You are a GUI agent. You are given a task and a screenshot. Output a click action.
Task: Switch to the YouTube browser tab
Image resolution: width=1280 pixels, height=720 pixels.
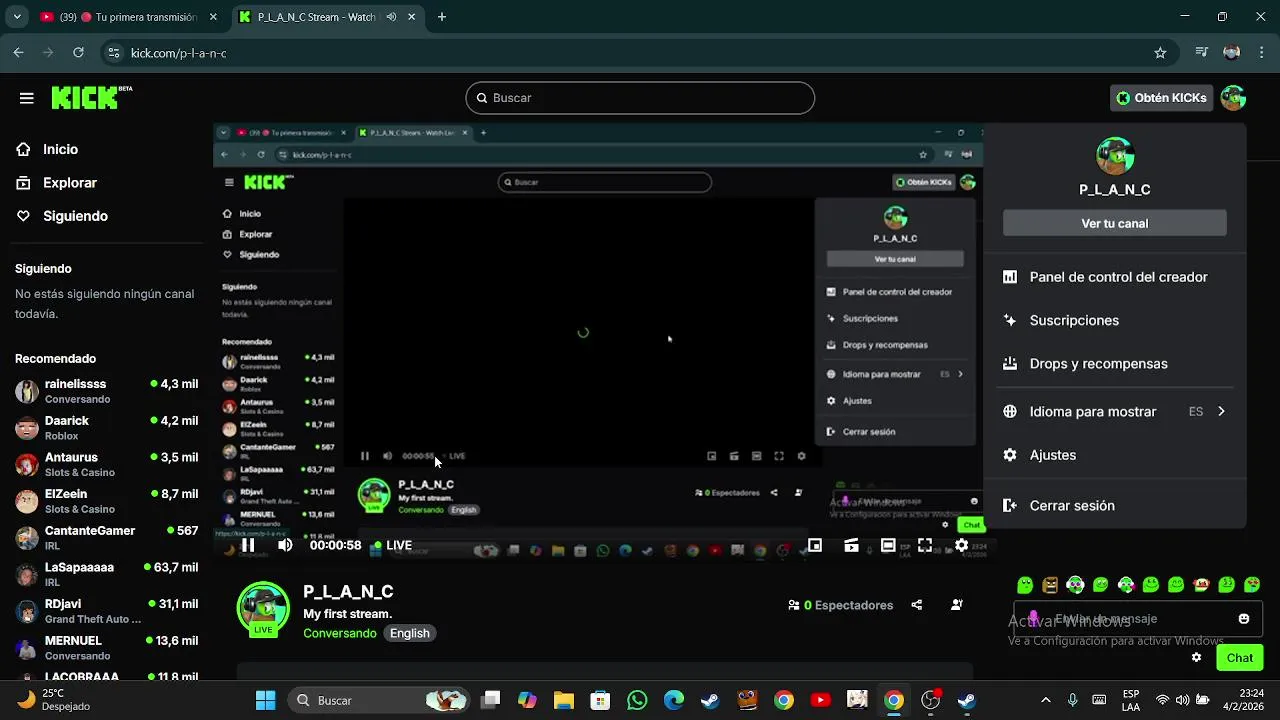tap(127, 17)
